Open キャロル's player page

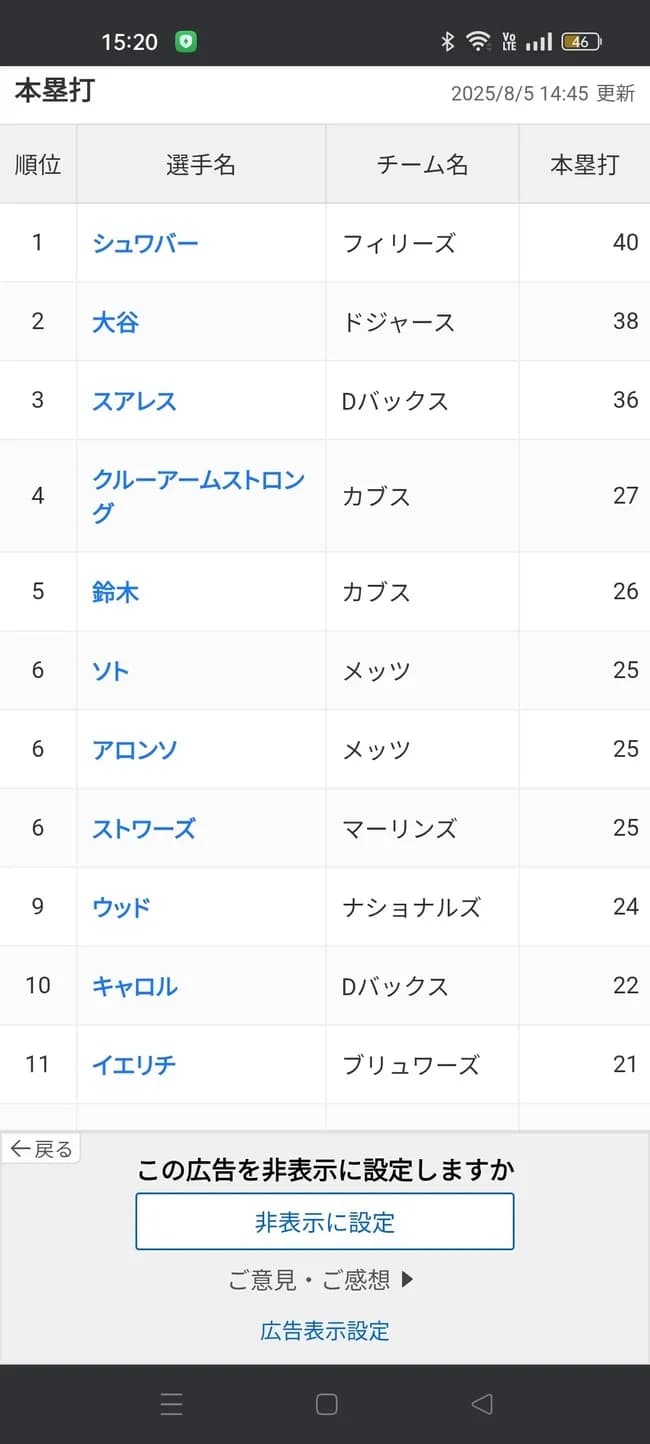pyautogui.click(x=134, y=986)
